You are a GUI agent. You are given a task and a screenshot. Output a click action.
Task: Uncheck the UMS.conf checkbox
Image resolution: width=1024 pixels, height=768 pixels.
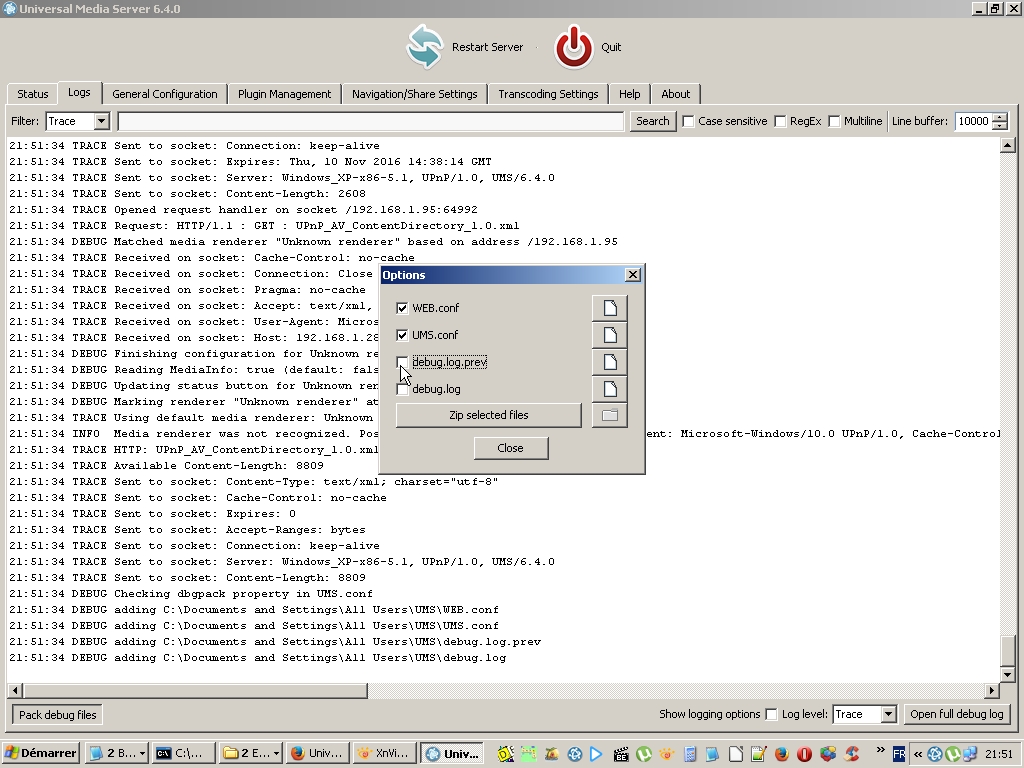pyautogui.click(x=402, y=335)
